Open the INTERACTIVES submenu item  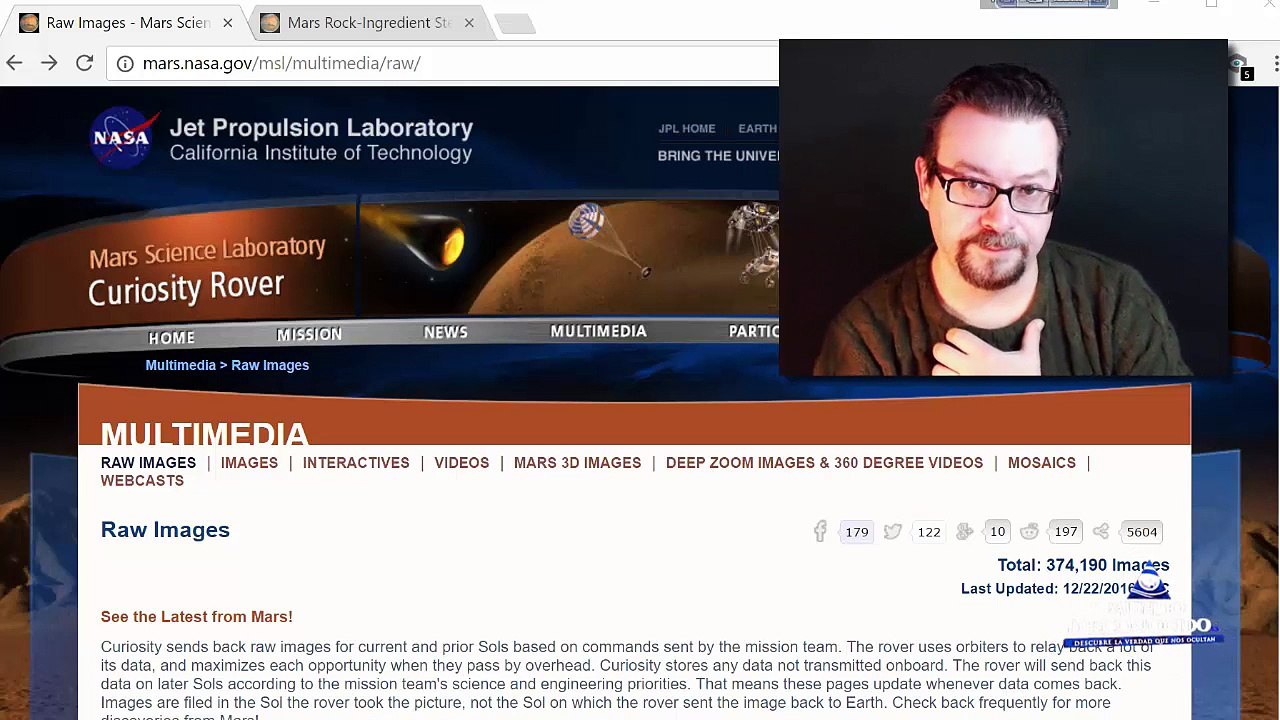point(356,463)
